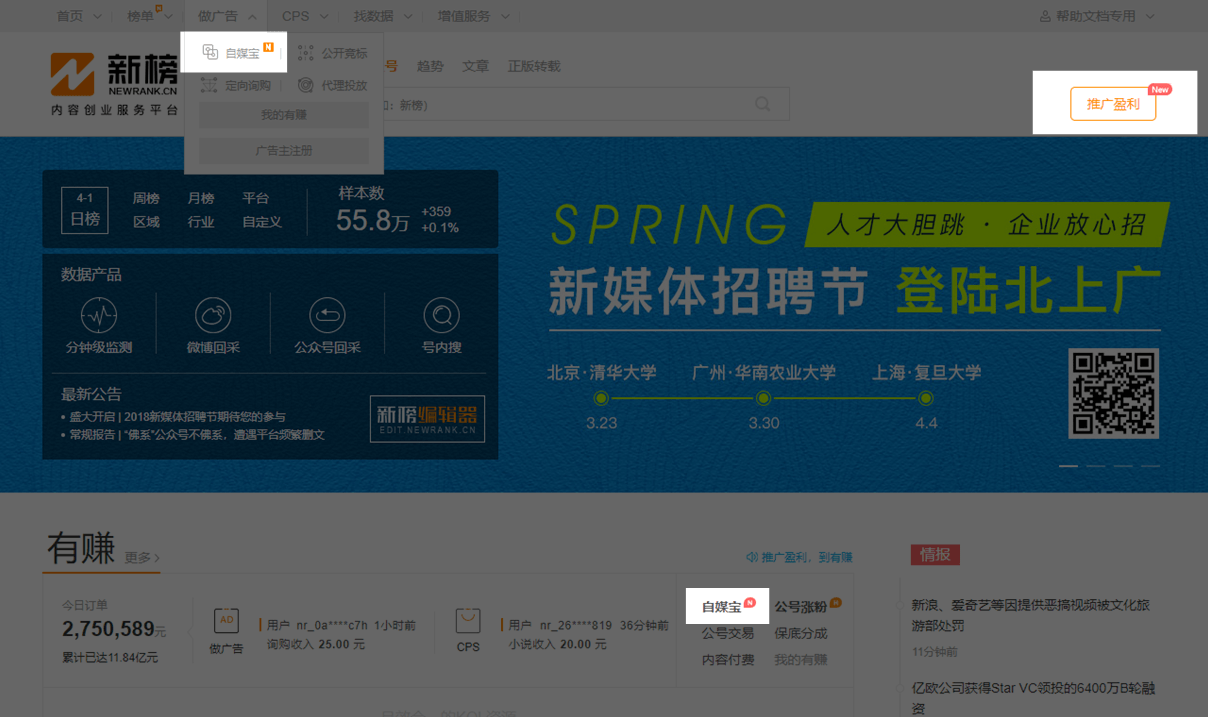Screen dimensions: 1208x717
Task: Click the 微博回采 Weibo icon
Action: [213, 315]
